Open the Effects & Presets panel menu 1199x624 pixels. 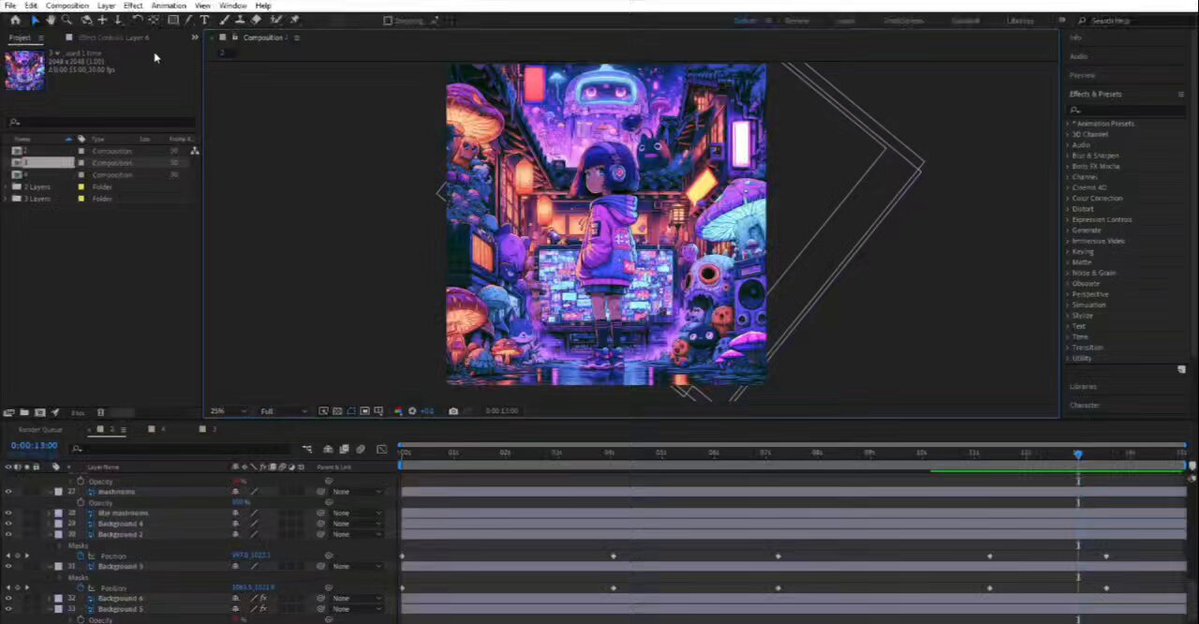coord(1181,94)
